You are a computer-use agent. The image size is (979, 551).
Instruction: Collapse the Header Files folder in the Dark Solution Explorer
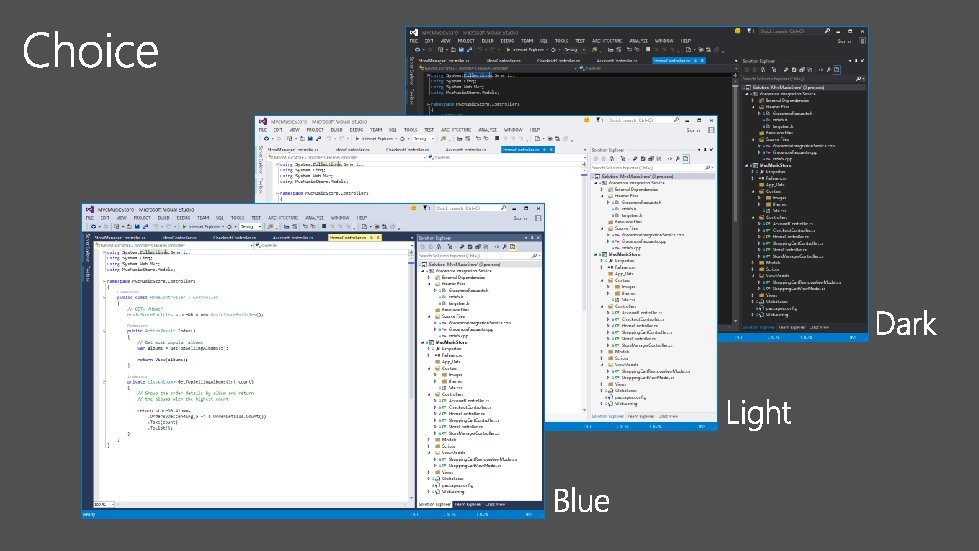[754, 107]
